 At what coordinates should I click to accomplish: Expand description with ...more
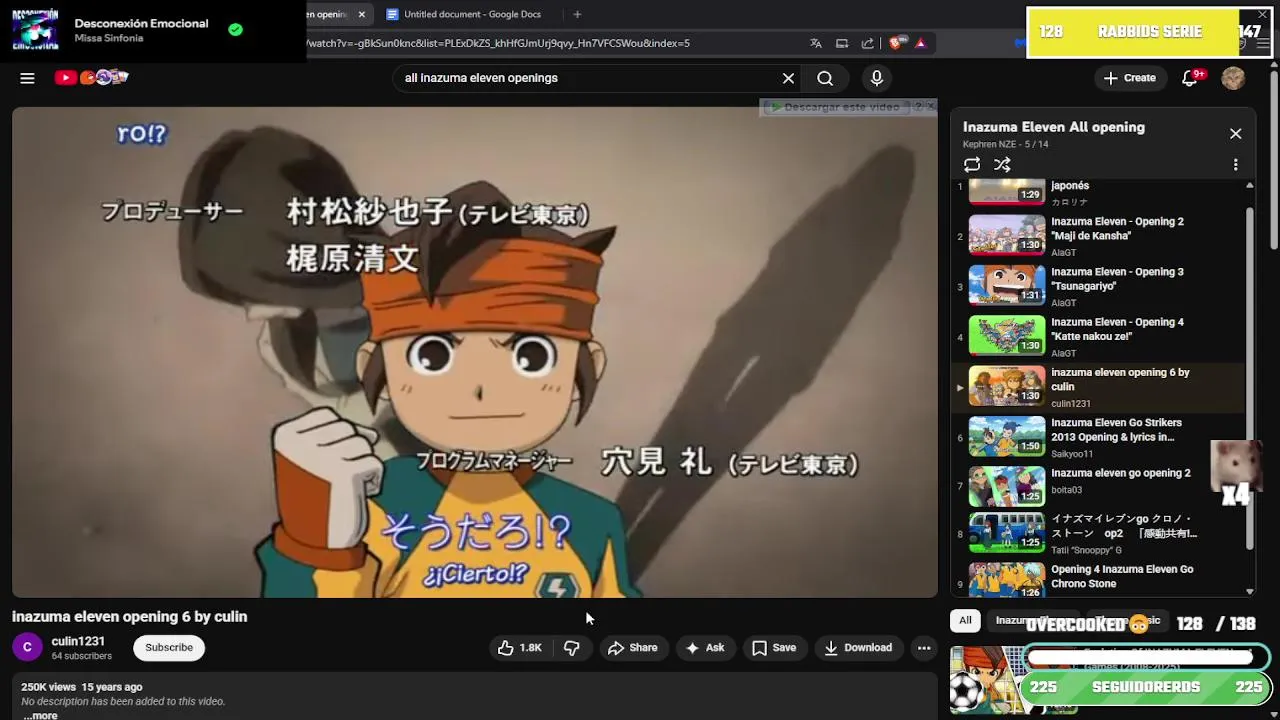(x=41, y=715)
